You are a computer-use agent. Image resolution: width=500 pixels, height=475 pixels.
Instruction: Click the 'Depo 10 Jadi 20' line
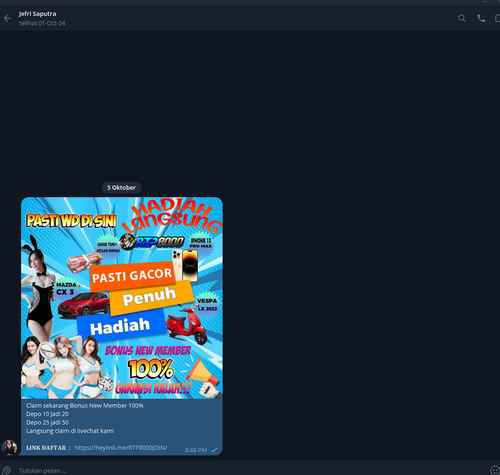pos(47,414)
